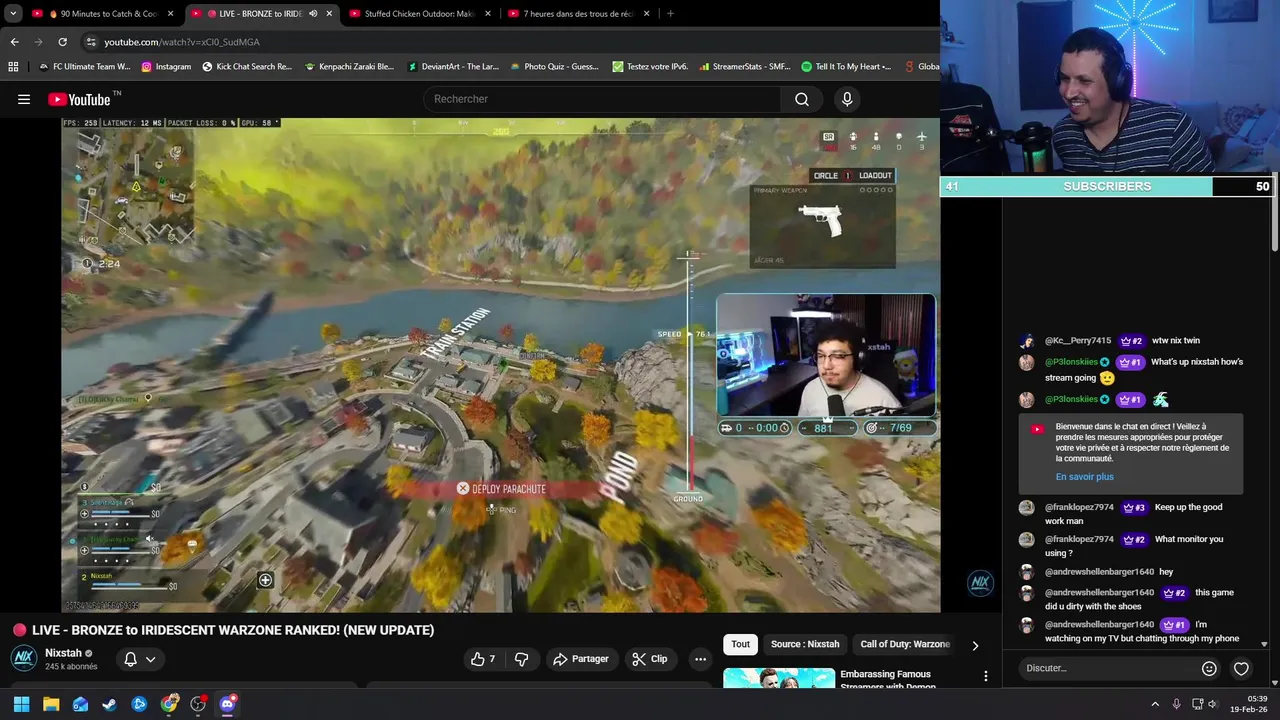Screen dimensions: 1280x720
Task: Send a heart reaction in chat
Action: coord(1241,669)
